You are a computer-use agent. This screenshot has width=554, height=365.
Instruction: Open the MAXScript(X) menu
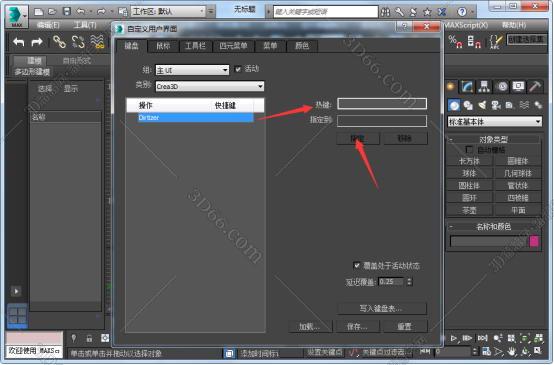click(466, 25)
